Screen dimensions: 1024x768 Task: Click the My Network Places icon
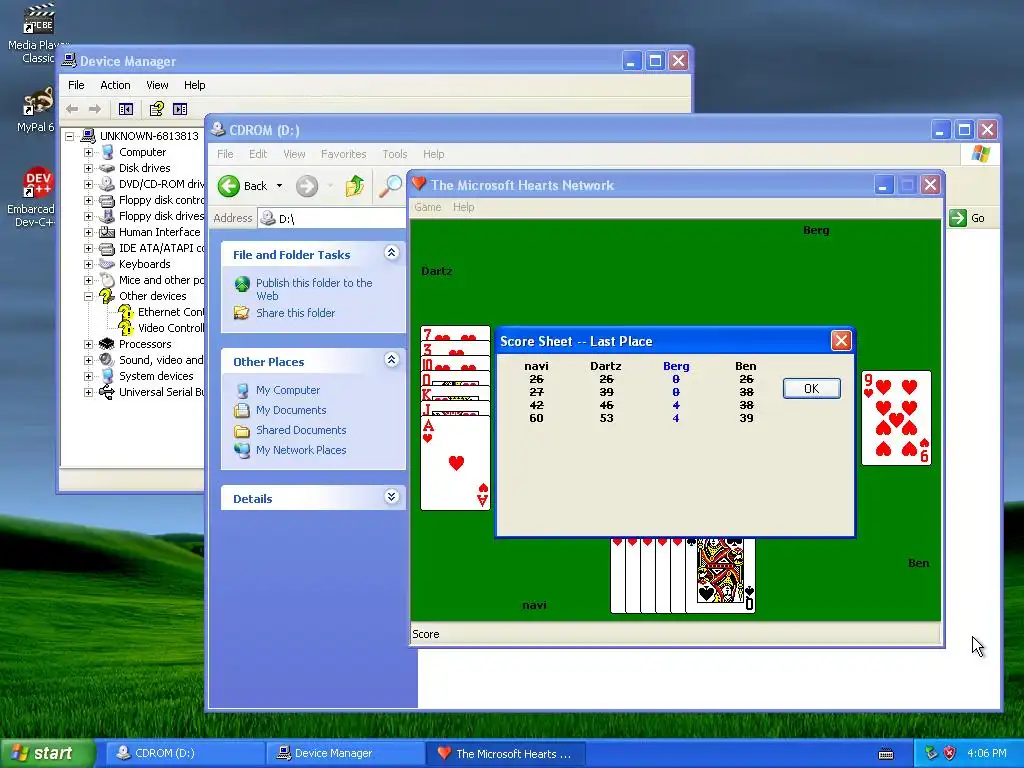point(242,451)
